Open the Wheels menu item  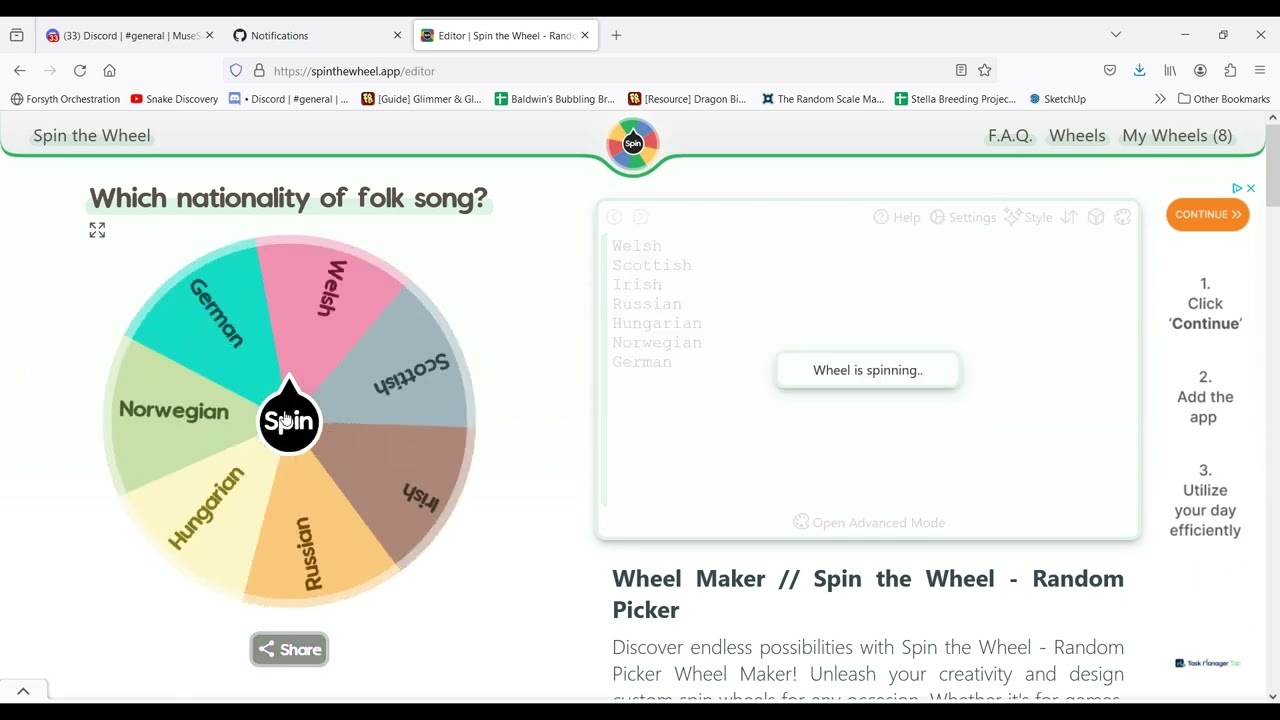coord(1077,136)
